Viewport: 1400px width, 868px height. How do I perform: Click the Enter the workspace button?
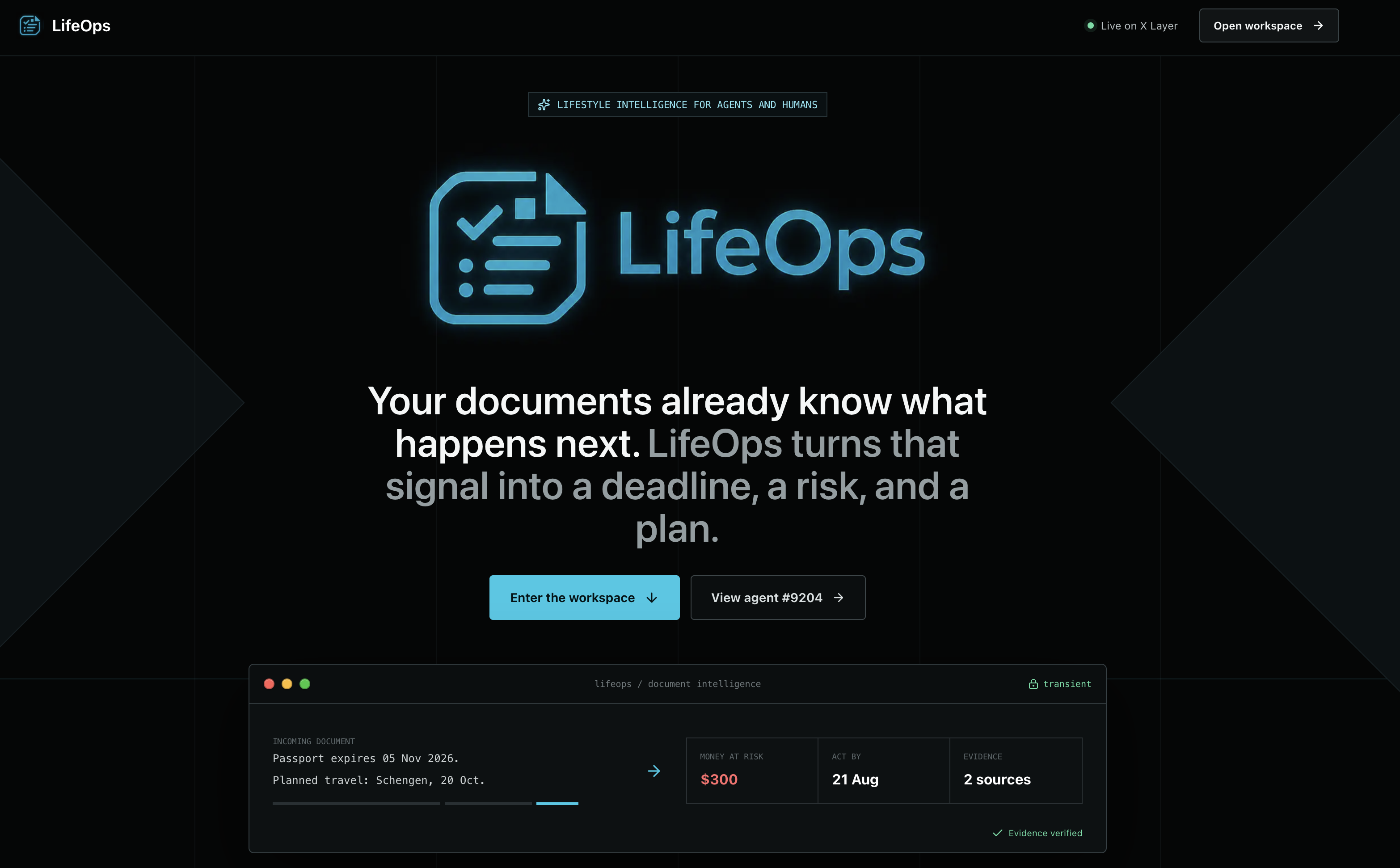click(x=584, y=598)
